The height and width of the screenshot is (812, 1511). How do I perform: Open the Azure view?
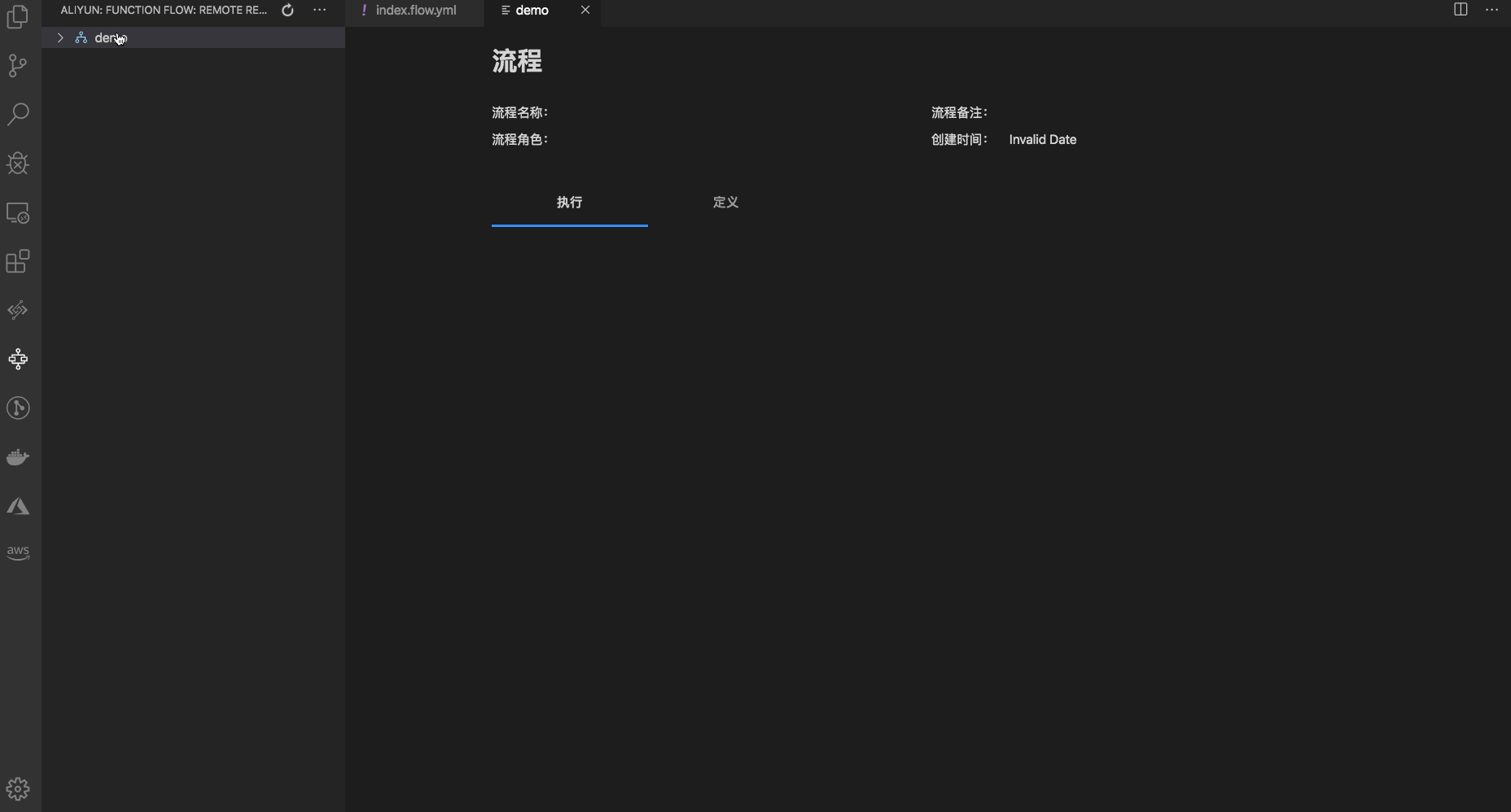tap(18, 506)
